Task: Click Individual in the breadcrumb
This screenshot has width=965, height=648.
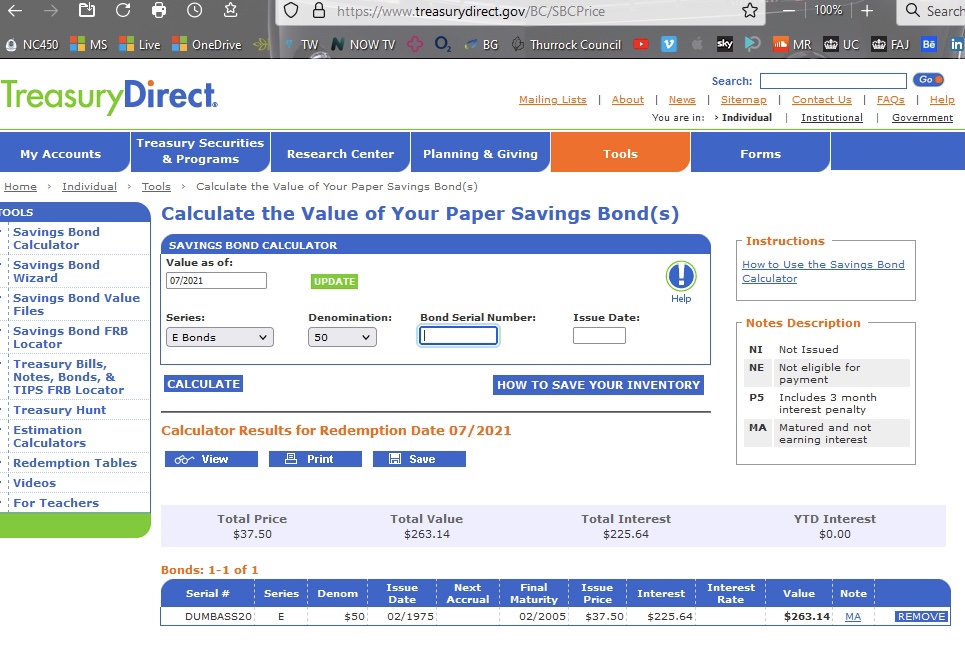Action: pyautogui.click(x=89, y=186)
